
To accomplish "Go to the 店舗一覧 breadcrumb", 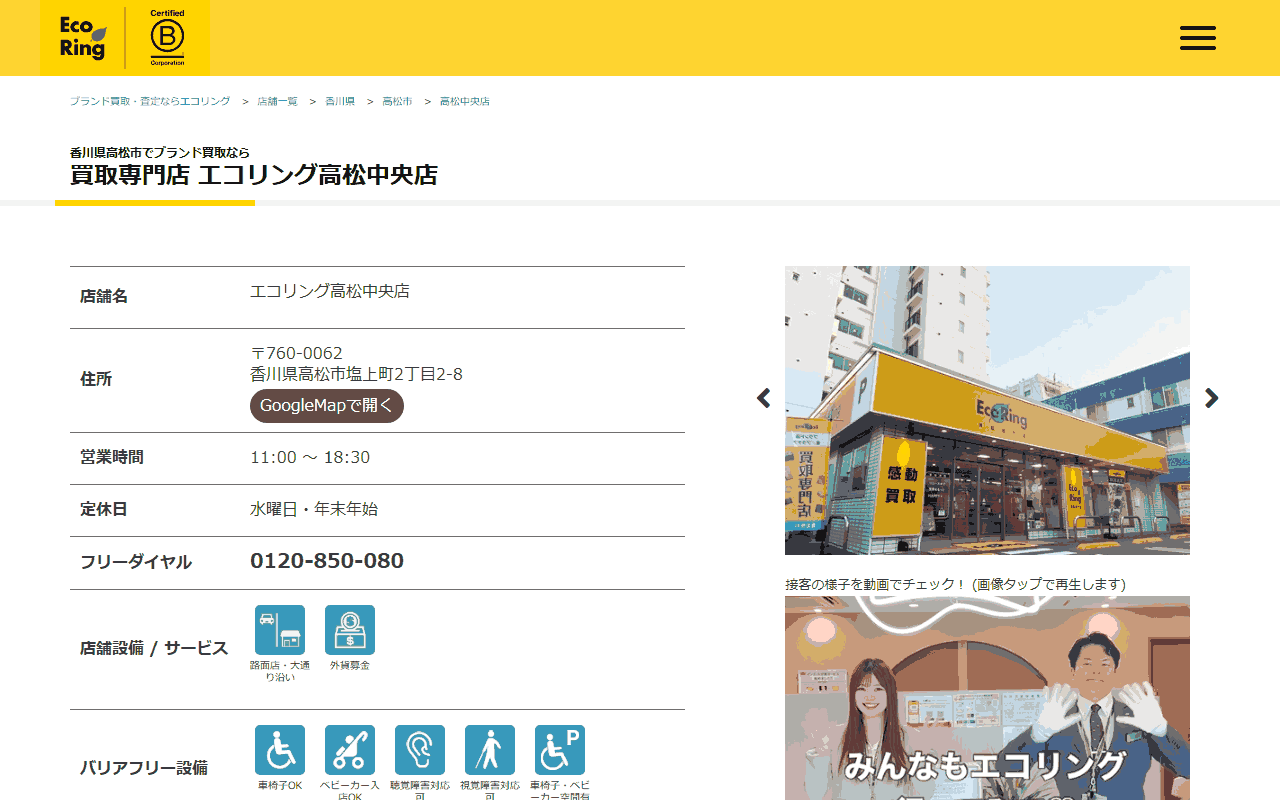I will [x=277, y=102].
